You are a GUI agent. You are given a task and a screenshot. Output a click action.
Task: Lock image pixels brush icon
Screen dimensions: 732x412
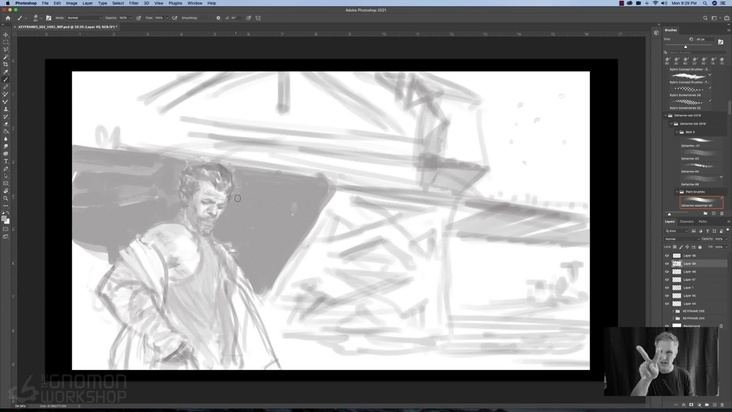(681, 247)
